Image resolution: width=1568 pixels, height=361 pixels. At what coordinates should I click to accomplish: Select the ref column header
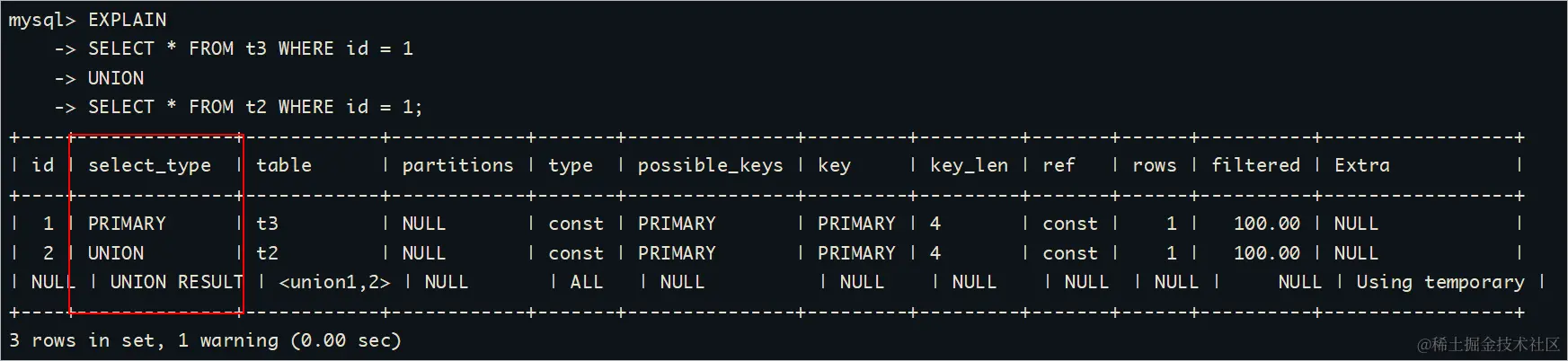coord(1059,165)
